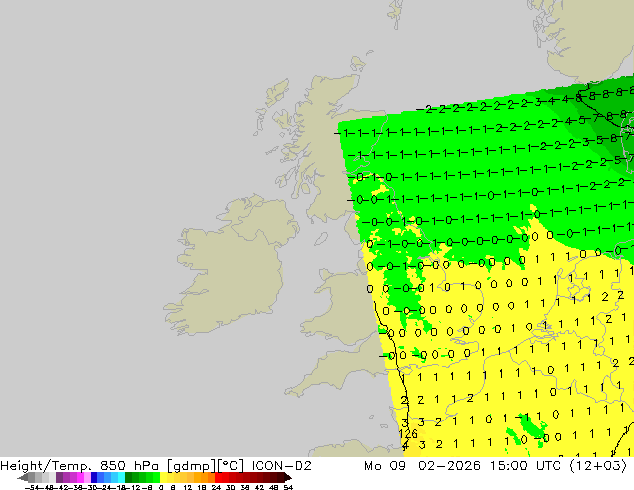
Task: Click the '02-2026' date text
Action: pyautogui.click(x=449, y=466)
